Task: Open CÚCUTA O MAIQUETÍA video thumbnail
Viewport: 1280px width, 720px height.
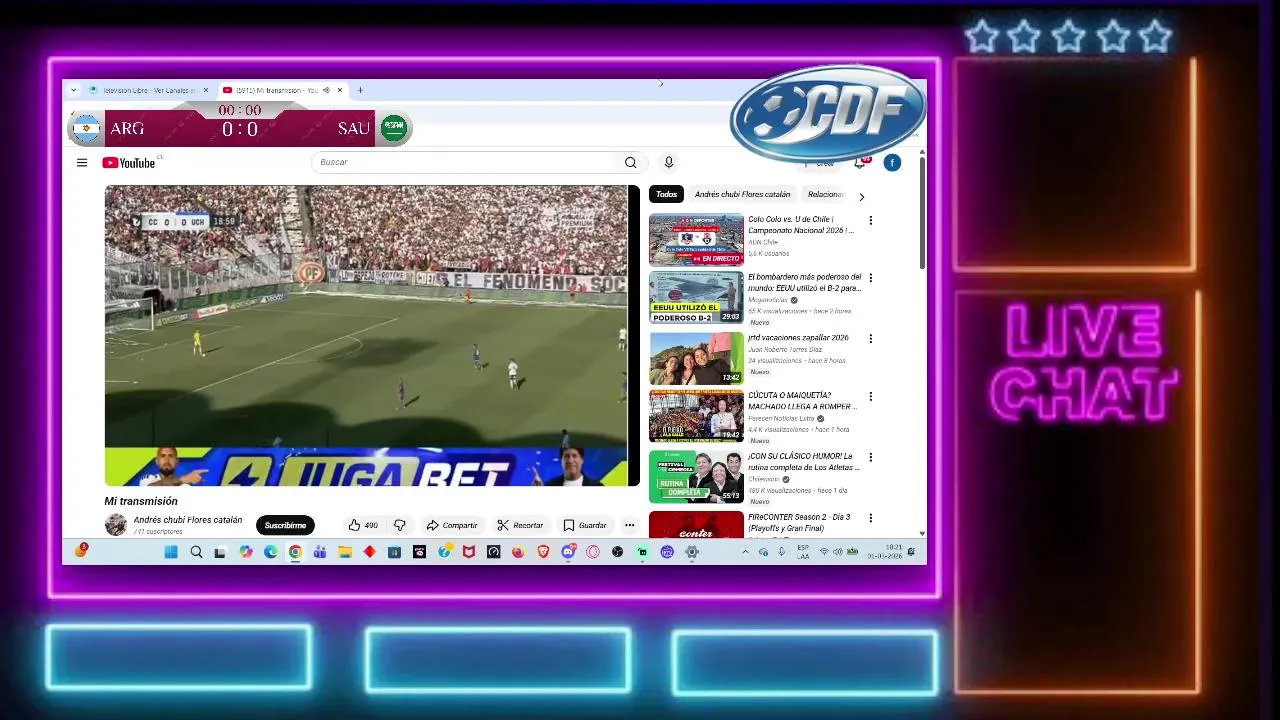Action: [696, 416]
